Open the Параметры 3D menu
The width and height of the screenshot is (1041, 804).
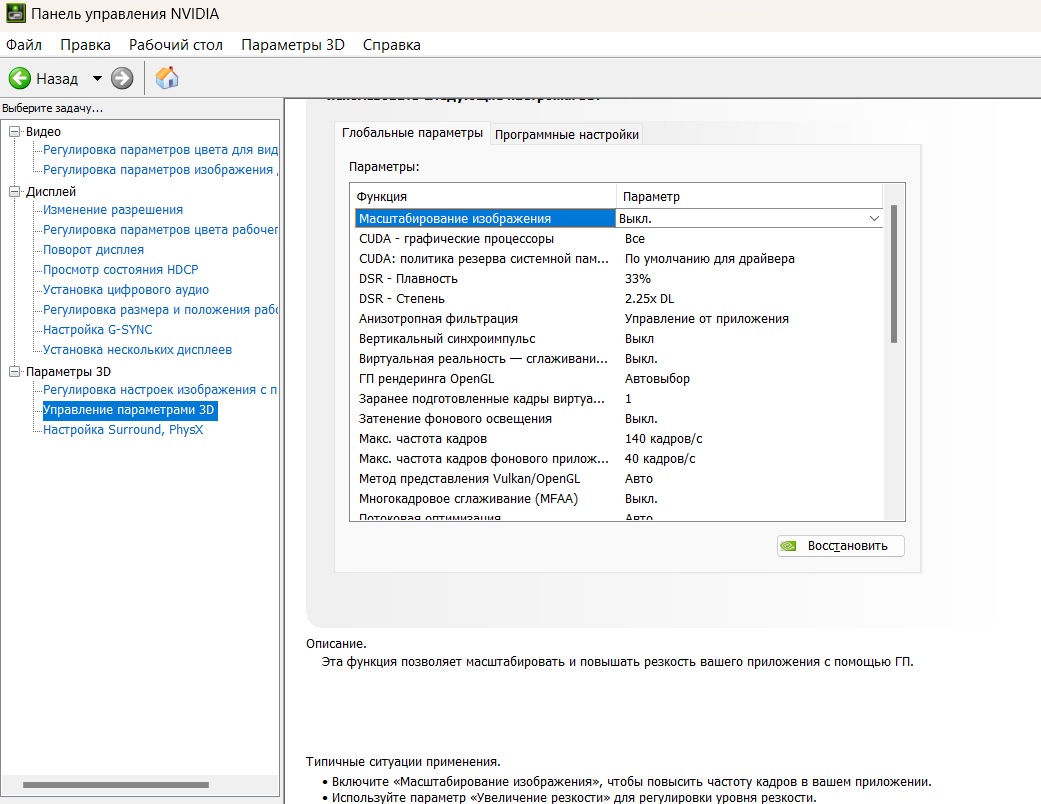(293, 44)
